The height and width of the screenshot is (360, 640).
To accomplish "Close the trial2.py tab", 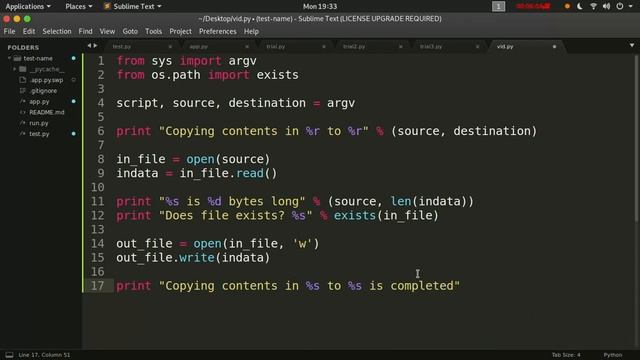I will pyautogui.click(x=400, y=47).
